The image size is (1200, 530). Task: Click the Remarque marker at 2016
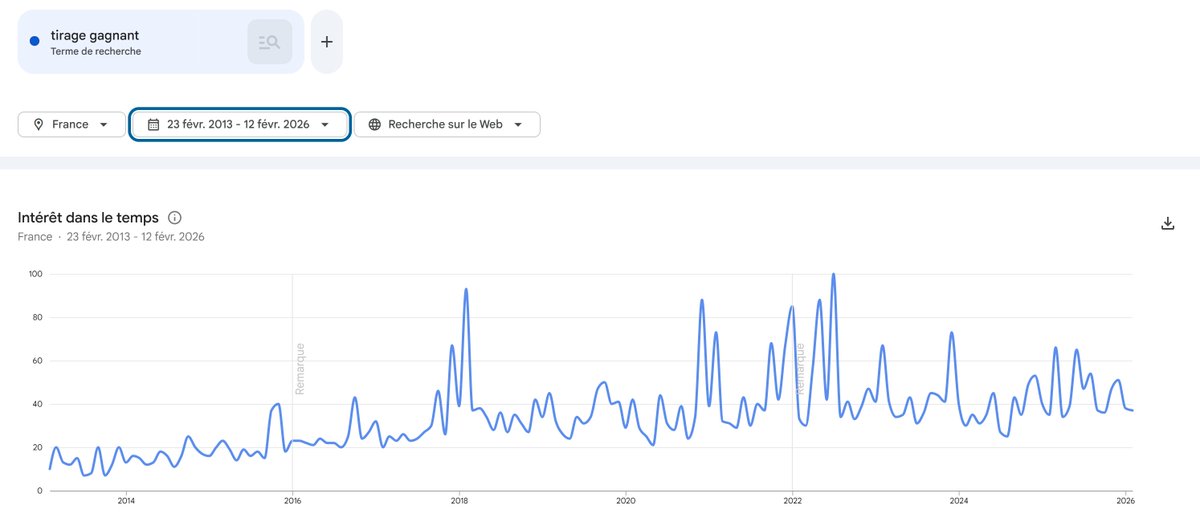point(299,369)
